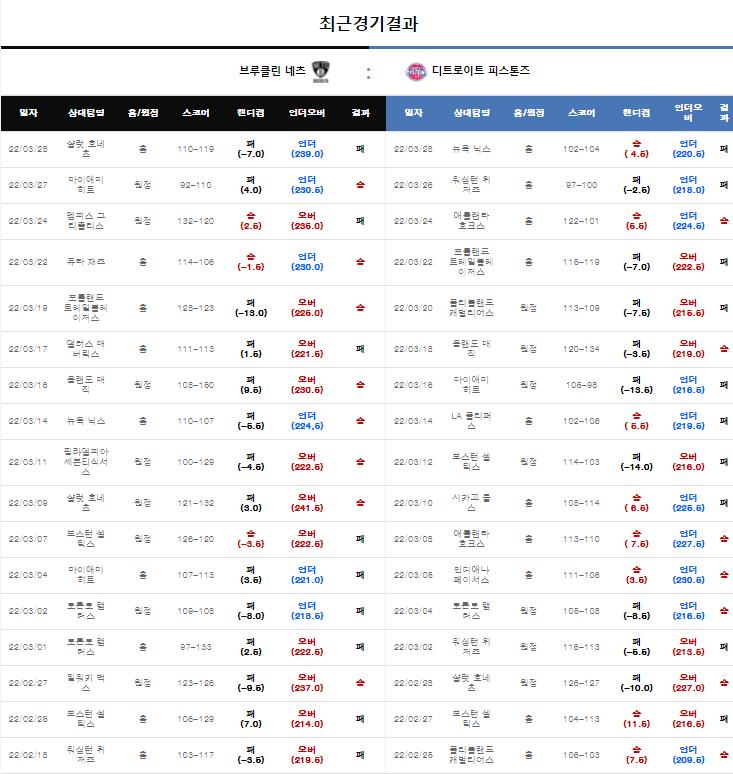The width and height of the screenshot is (733, 774).
Task: Click the 패 (-13.0) handicap cell
Action: pyautogui.click(x=251, y=308)
